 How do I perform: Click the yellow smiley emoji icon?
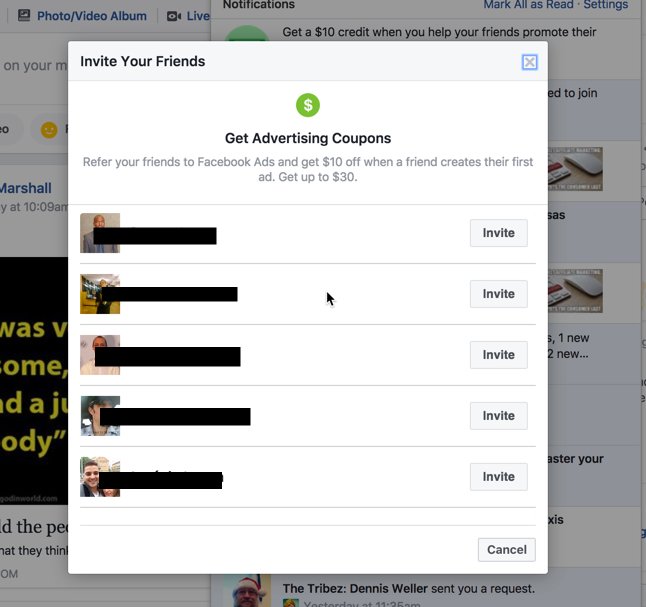click(x=49, y=130)
